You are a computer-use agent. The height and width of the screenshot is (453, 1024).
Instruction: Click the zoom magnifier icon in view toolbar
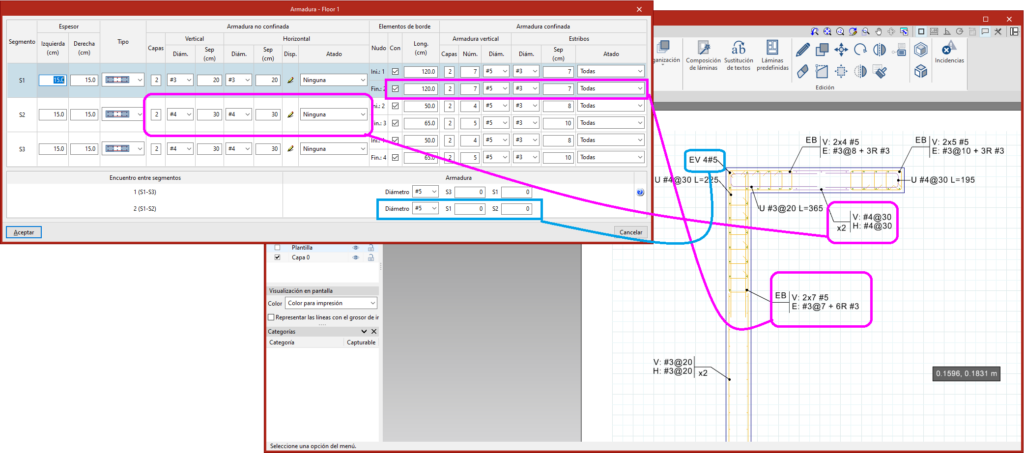[866, 31]
